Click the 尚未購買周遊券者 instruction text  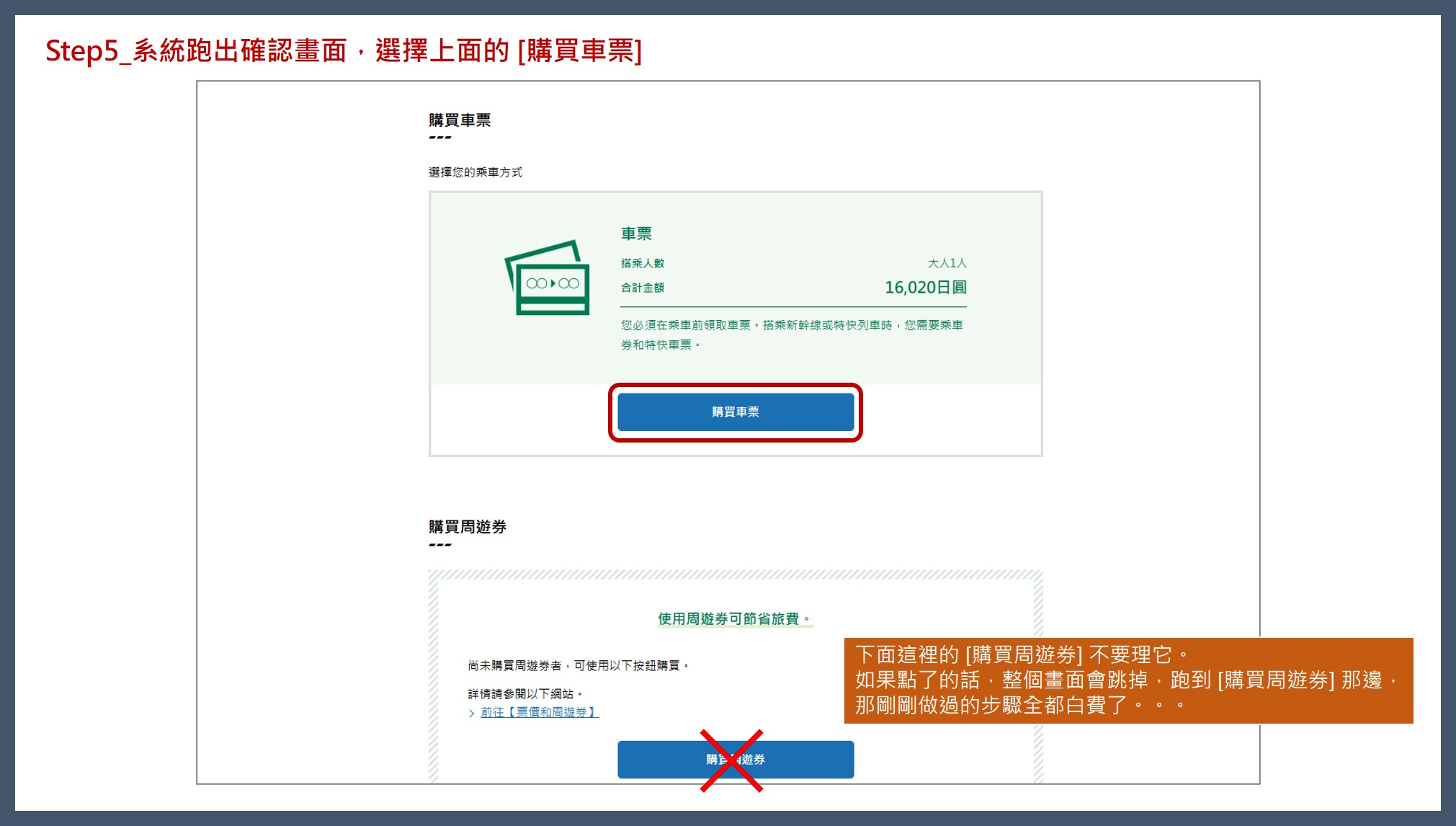(578, 665)
